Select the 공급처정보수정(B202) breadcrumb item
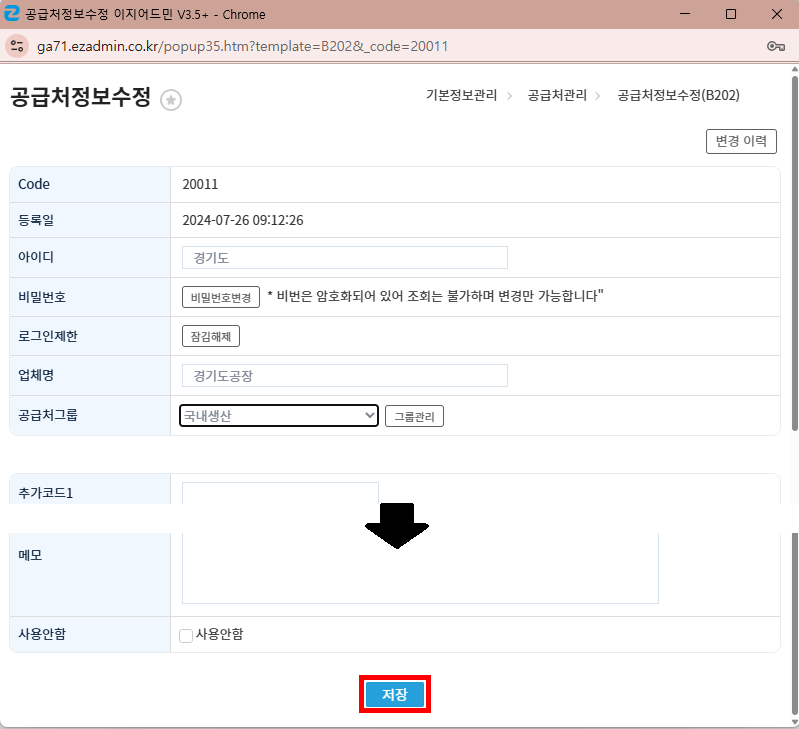 coord(678,96)
